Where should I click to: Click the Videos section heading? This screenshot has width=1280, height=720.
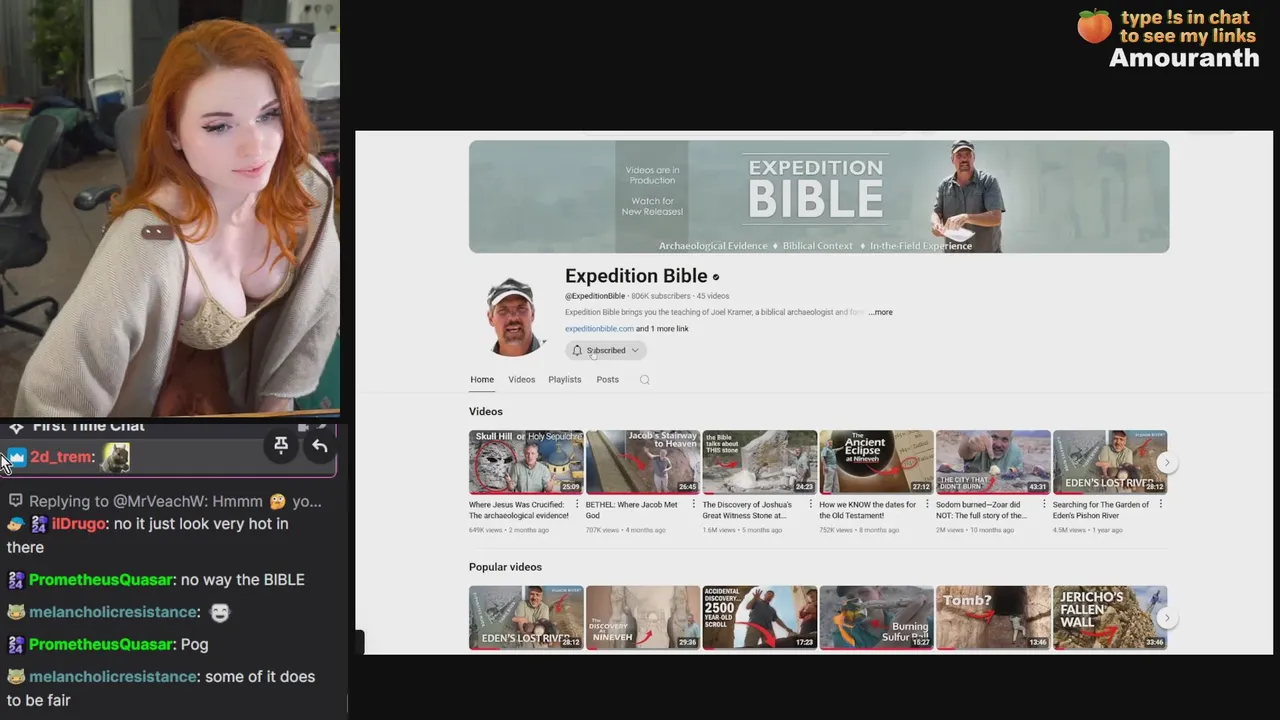(486, 412)
